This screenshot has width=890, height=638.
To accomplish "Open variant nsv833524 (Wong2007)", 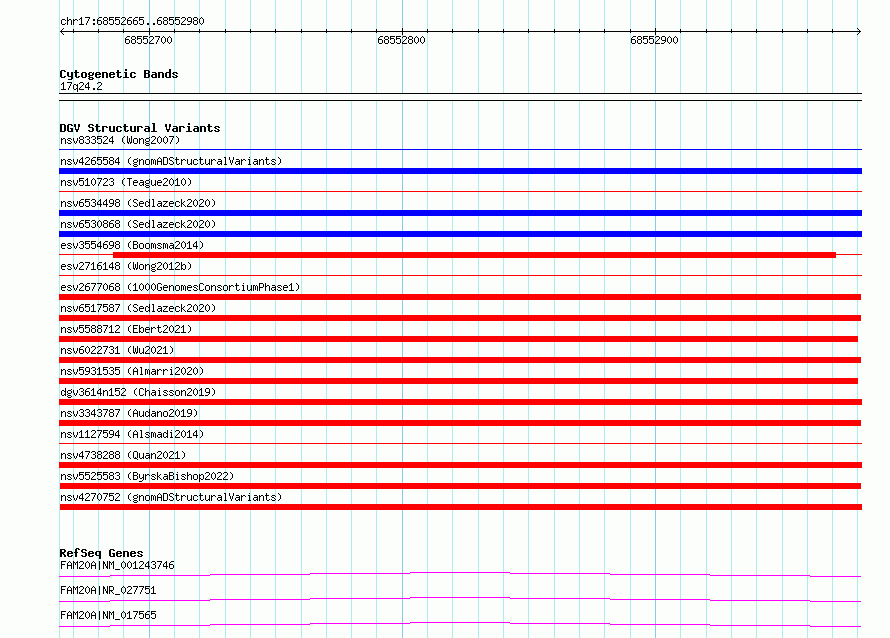I will [x=120, y=140].
